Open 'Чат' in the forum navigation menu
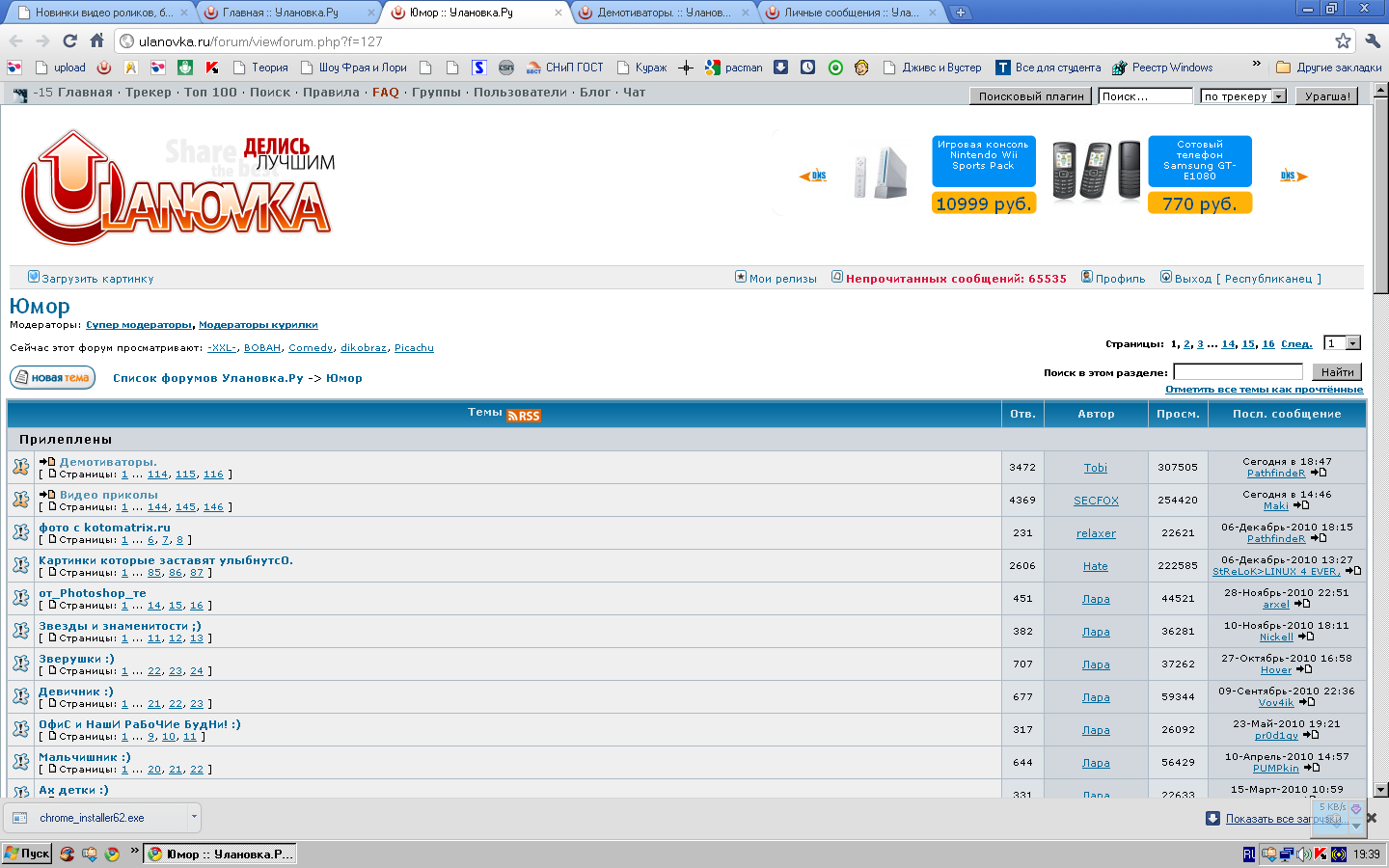Screen dimensions: 1389x868 634,93
